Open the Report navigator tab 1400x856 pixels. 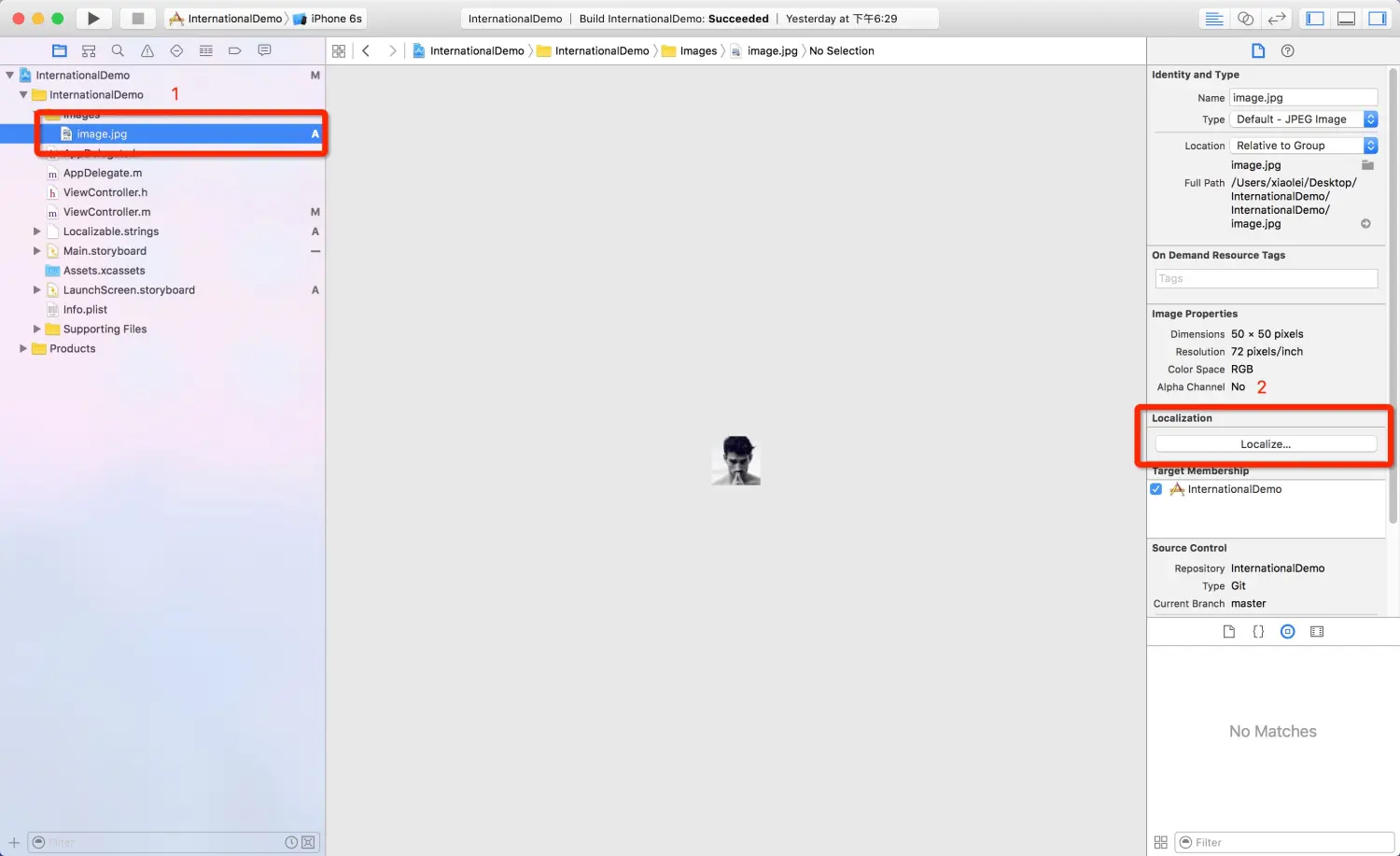tap(265, 51)
